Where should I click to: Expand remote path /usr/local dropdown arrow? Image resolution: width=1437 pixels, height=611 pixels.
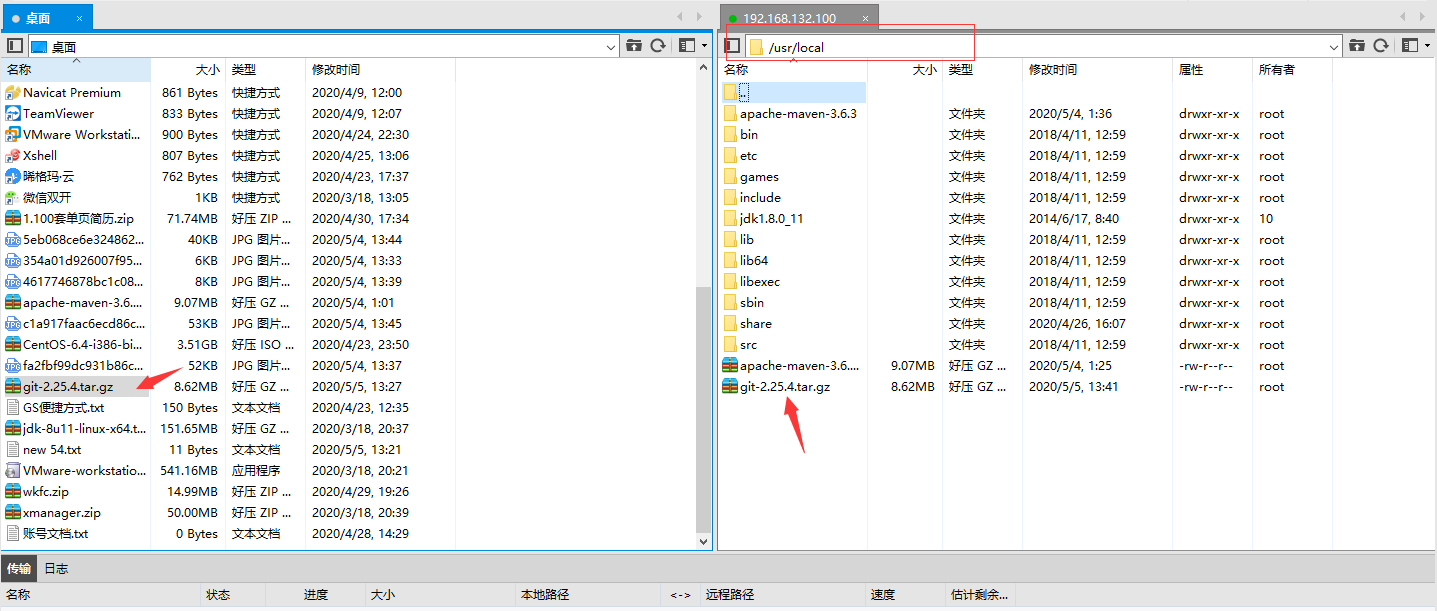tap(1334, 46)
